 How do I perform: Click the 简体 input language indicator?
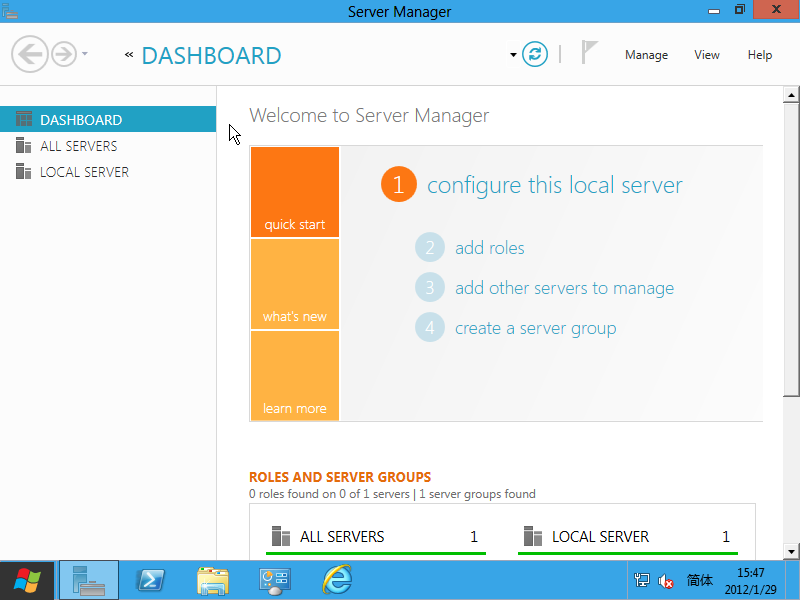[699, 580]
